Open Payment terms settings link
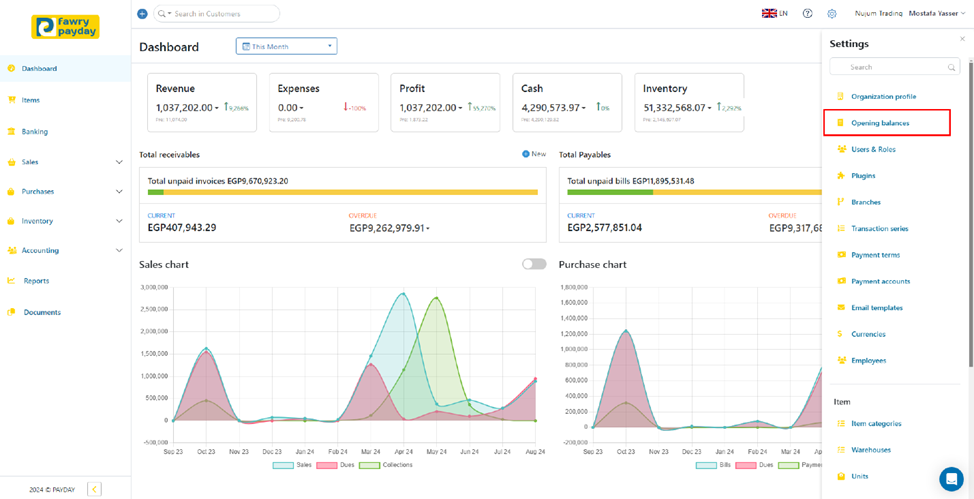974x499 pixels. (875, 255)
